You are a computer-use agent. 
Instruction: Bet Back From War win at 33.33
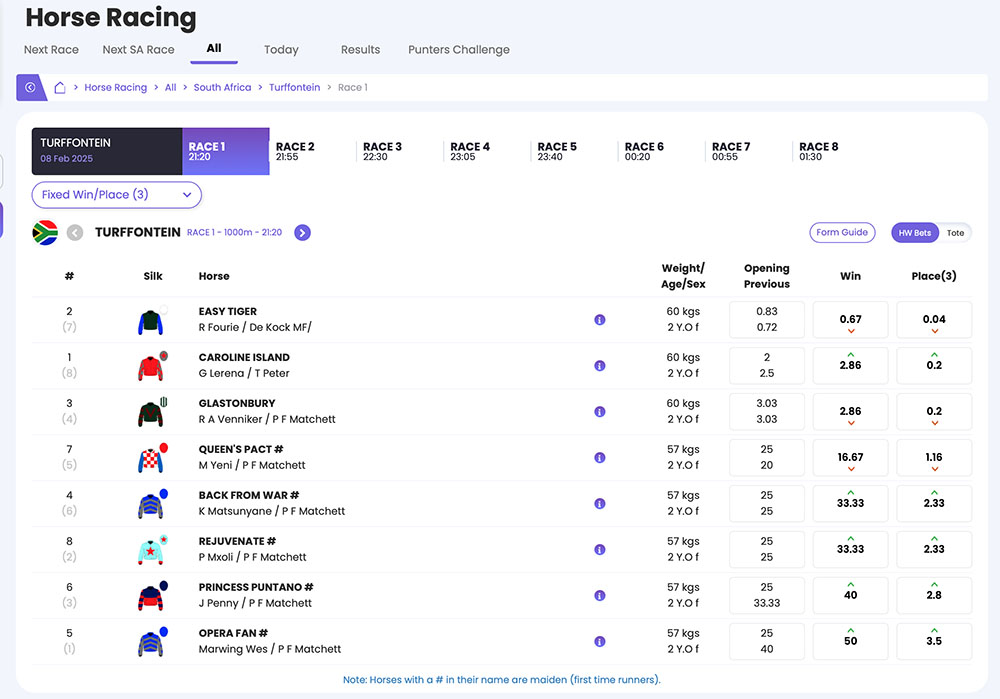pos(850,503)
